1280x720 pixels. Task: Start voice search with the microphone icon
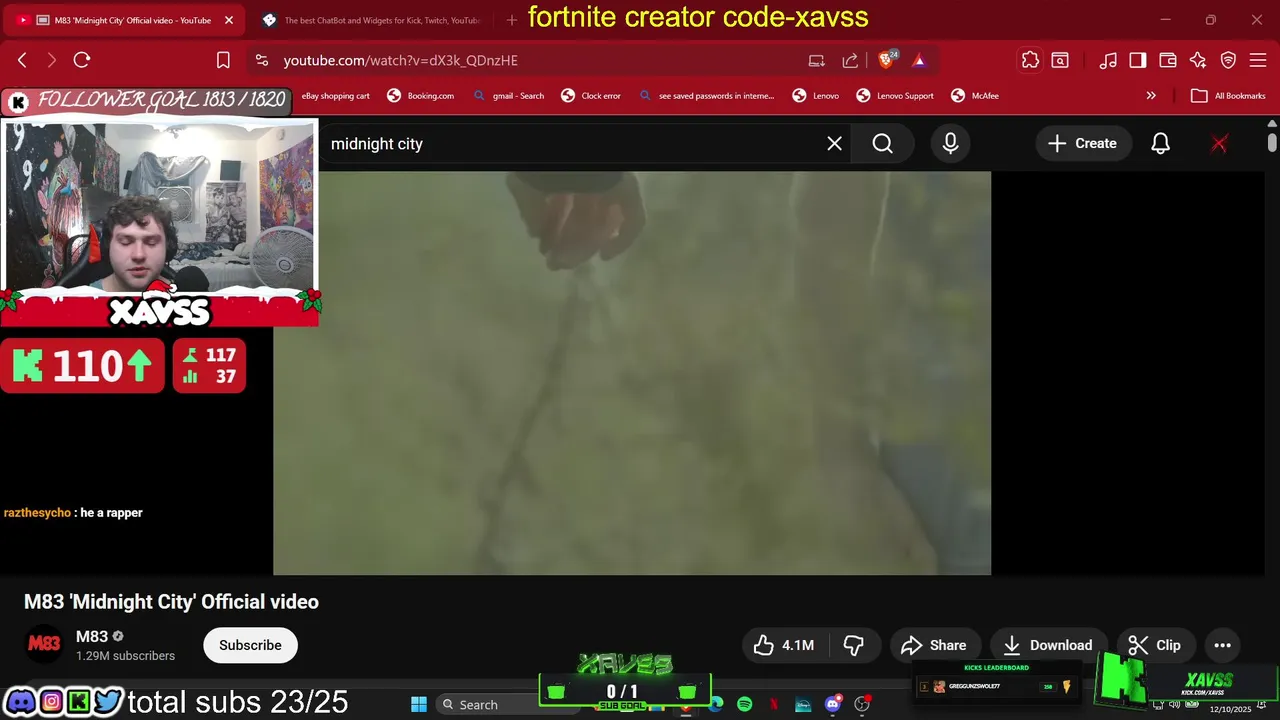tap(950, 143)
